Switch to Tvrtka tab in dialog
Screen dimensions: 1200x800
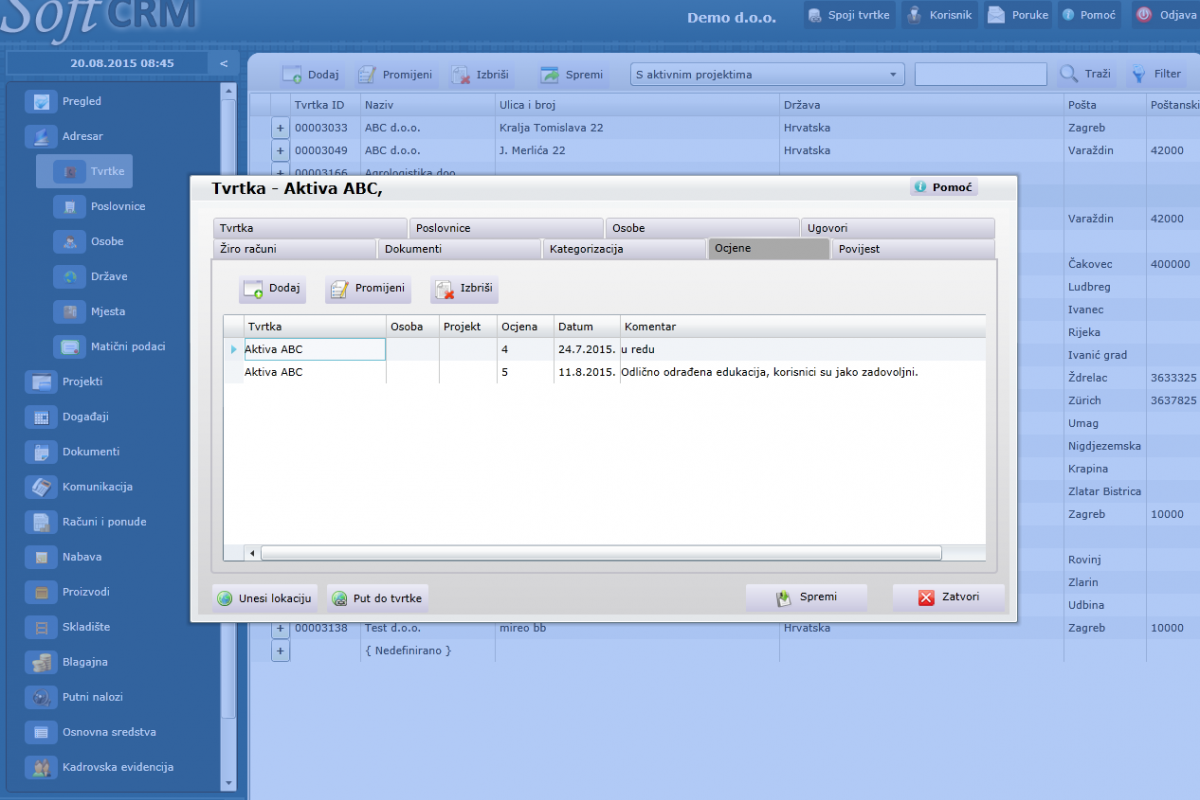pos(310,228)
